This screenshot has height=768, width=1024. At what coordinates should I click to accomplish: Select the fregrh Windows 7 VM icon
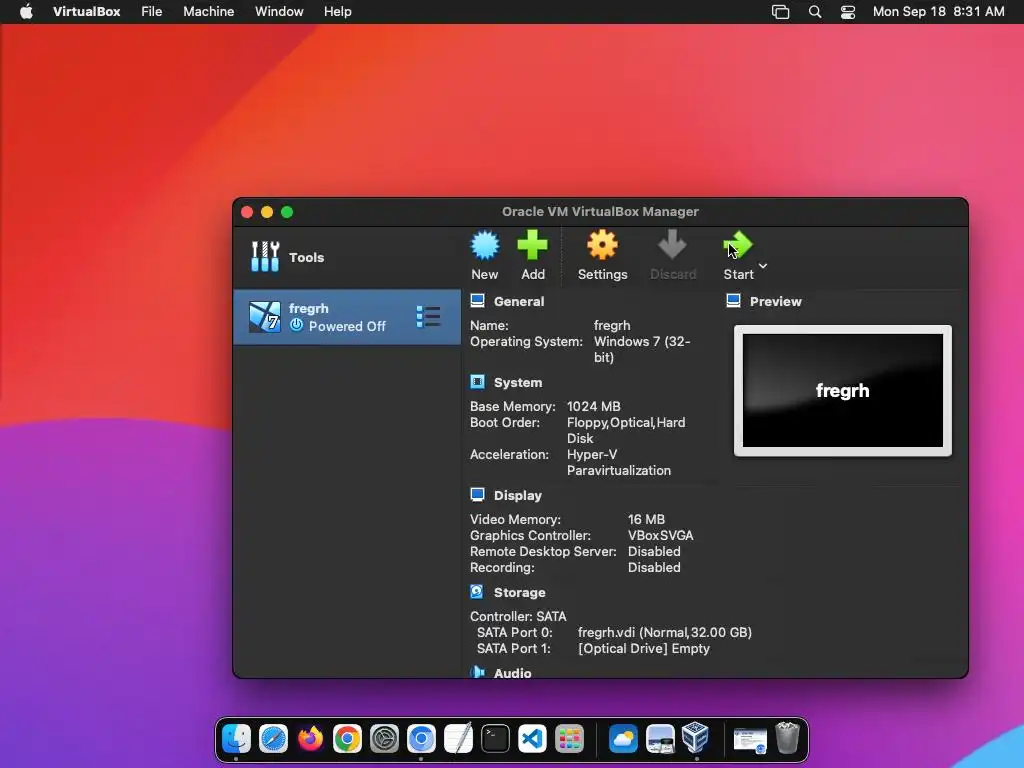(264, 317)
